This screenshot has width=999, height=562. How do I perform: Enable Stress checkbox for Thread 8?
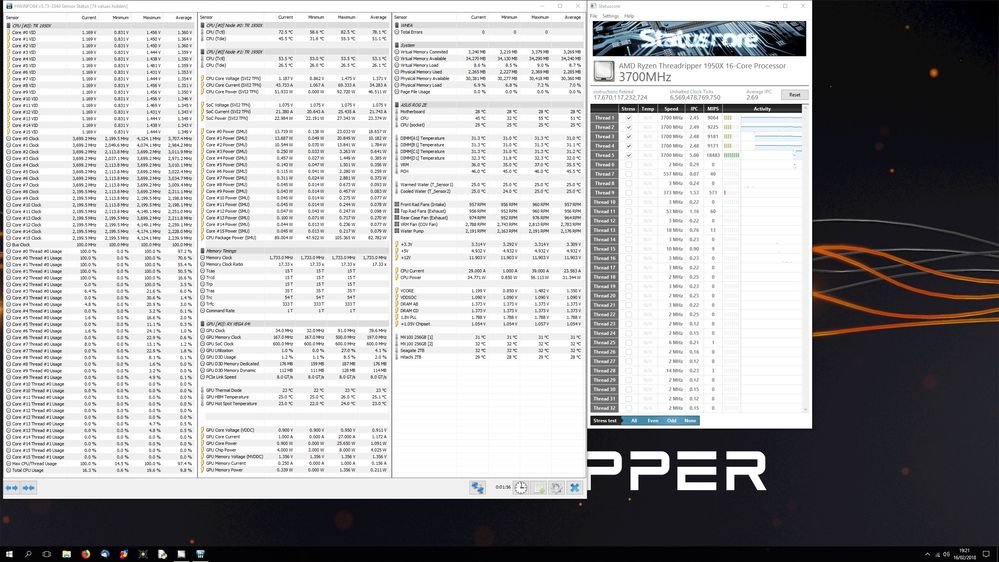click(628, 183)
